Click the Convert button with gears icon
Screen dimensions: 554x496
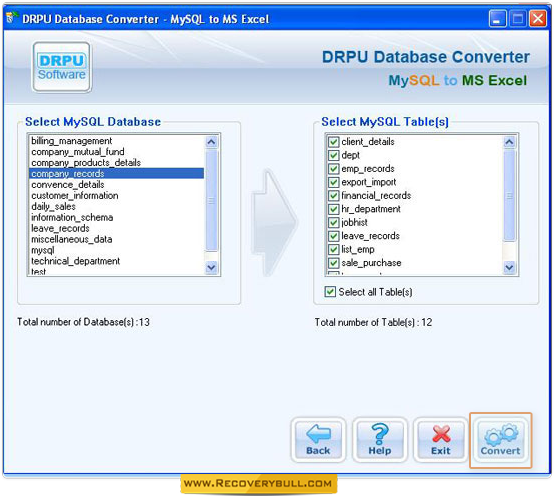click(x=500, y=440)
